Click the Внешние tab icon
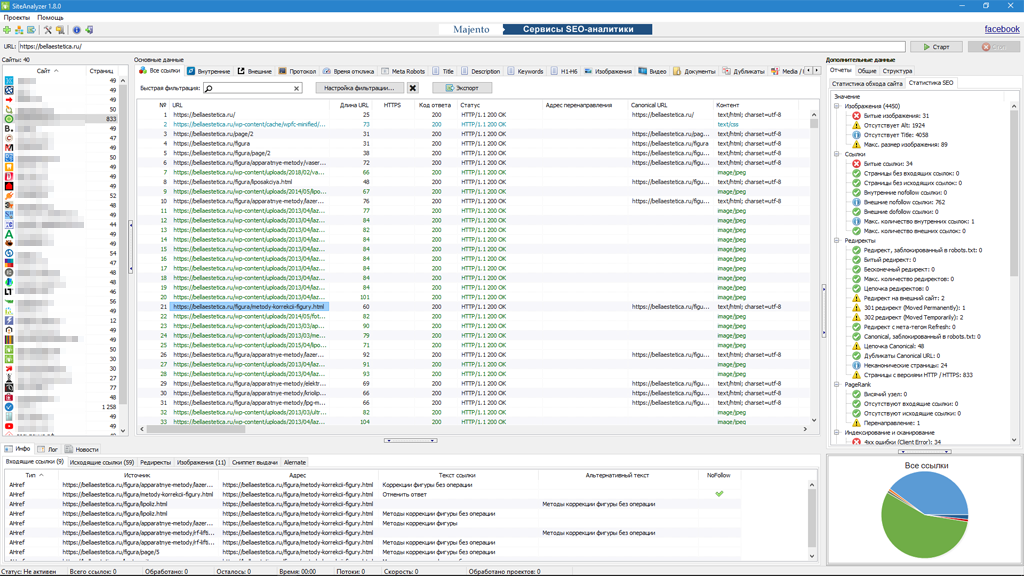This screenshot has width=1024, height=576. (x=241, y=71)
